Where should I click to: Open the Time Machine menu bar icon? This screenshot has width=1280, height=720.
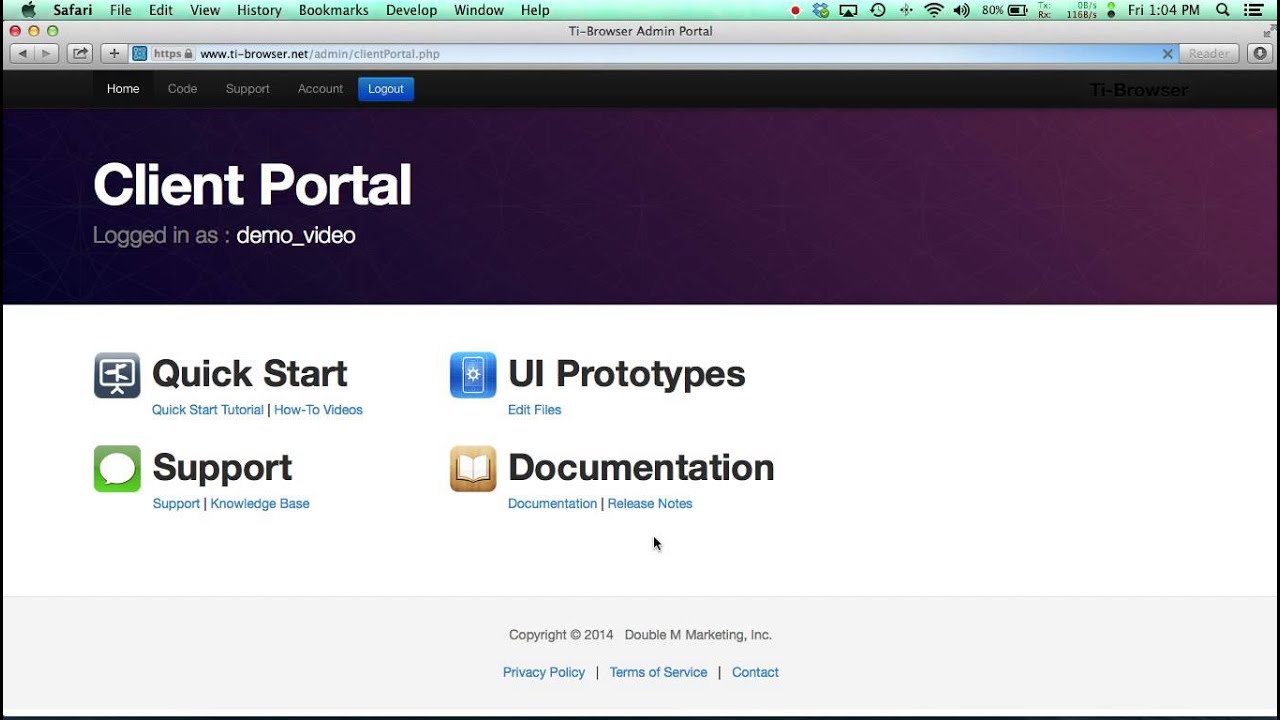[x=877, y=10]
